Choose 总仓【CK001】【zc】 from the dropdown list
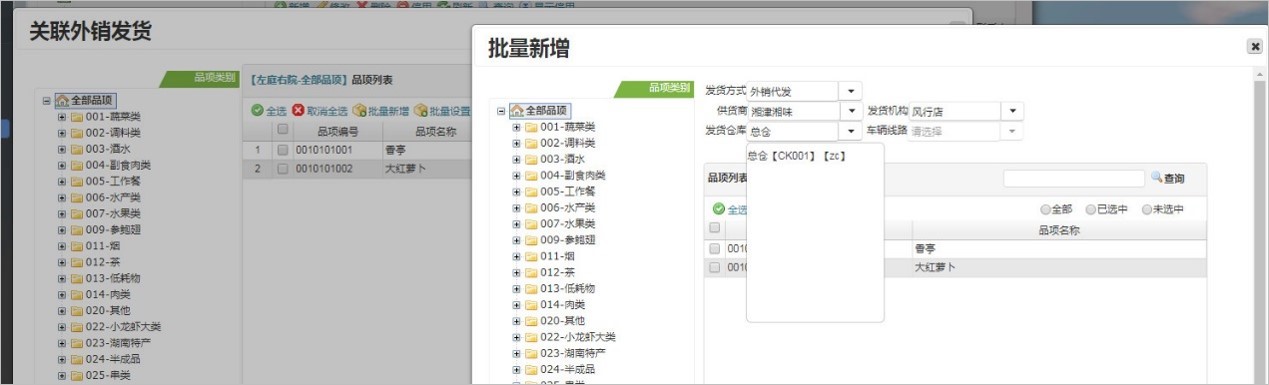The width and height of the screenshot is (1269, 385). 790,156
